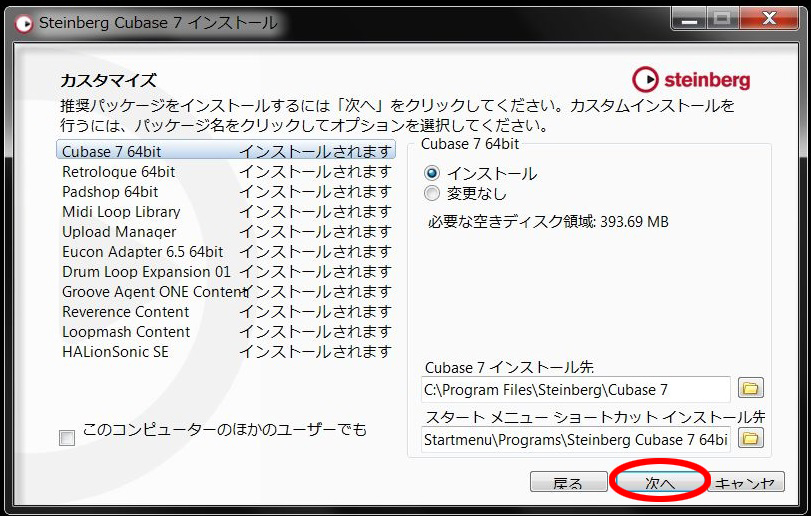Click the 次へ button

[x=658, y=482]
